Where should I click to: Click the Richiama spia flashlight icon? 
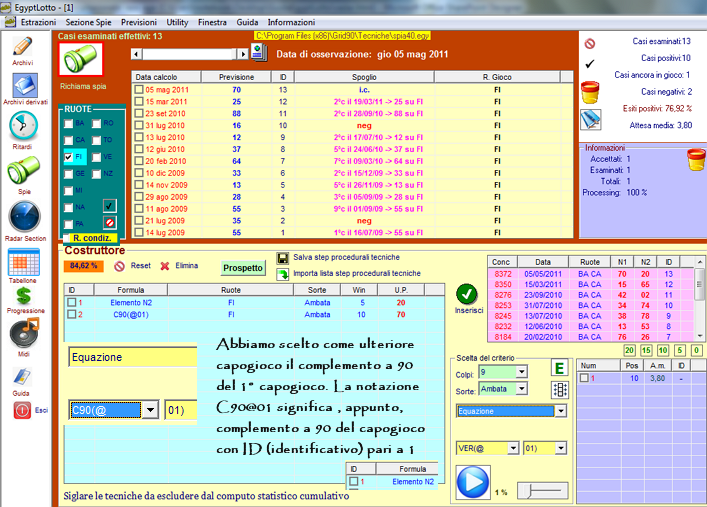[x=81, y=60]
